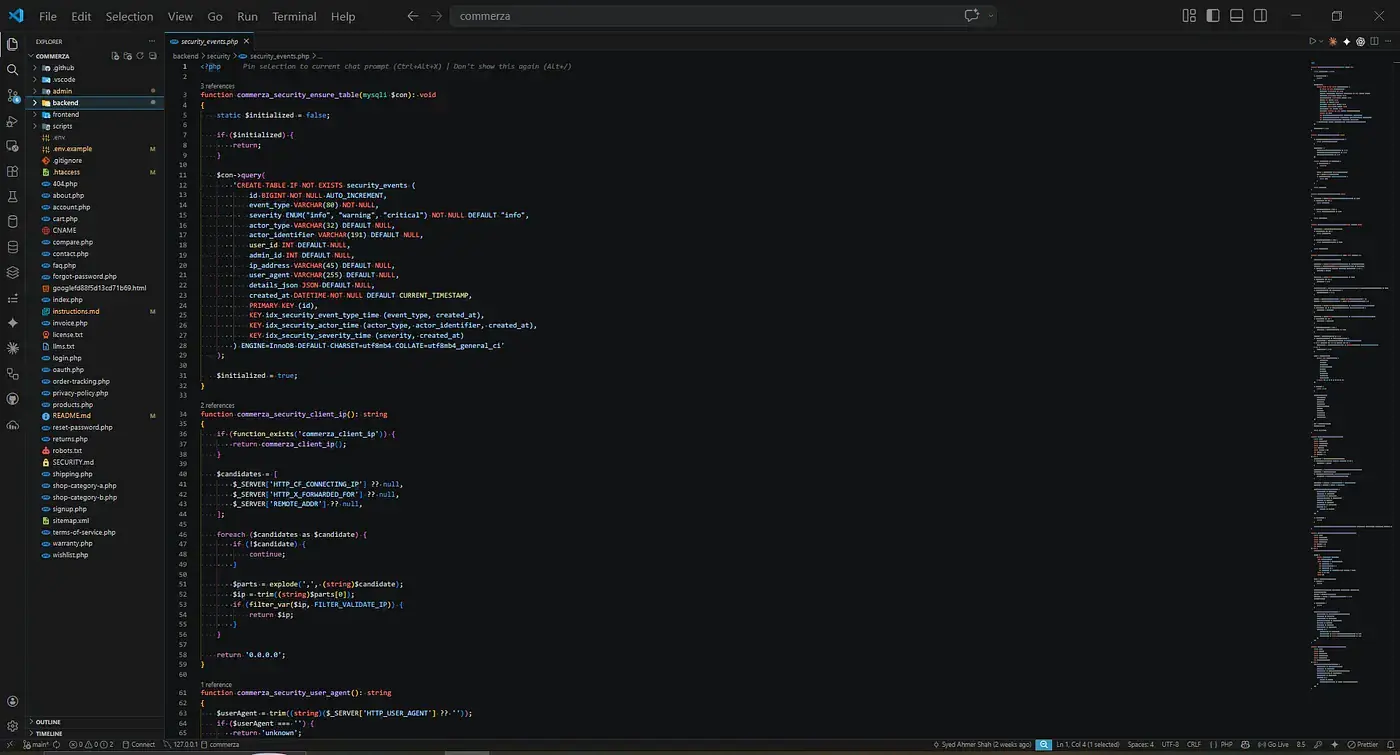
Task: Go forward with the navigation arrow
Action: 436,16
